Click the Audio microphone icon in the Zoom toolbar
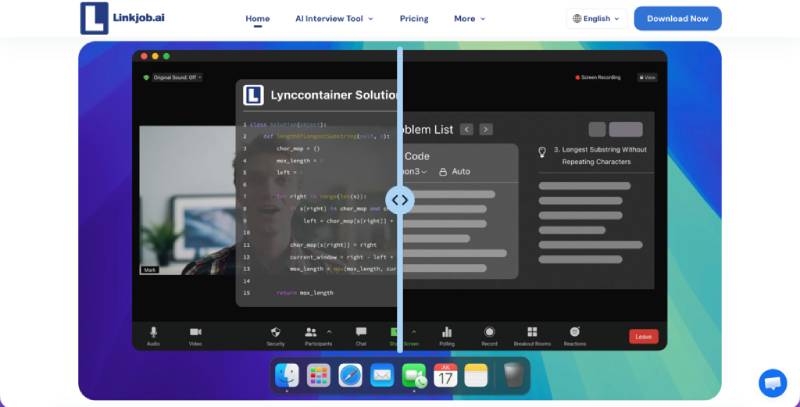The width and height of the screenshot is (800, 407). point(153,332)
